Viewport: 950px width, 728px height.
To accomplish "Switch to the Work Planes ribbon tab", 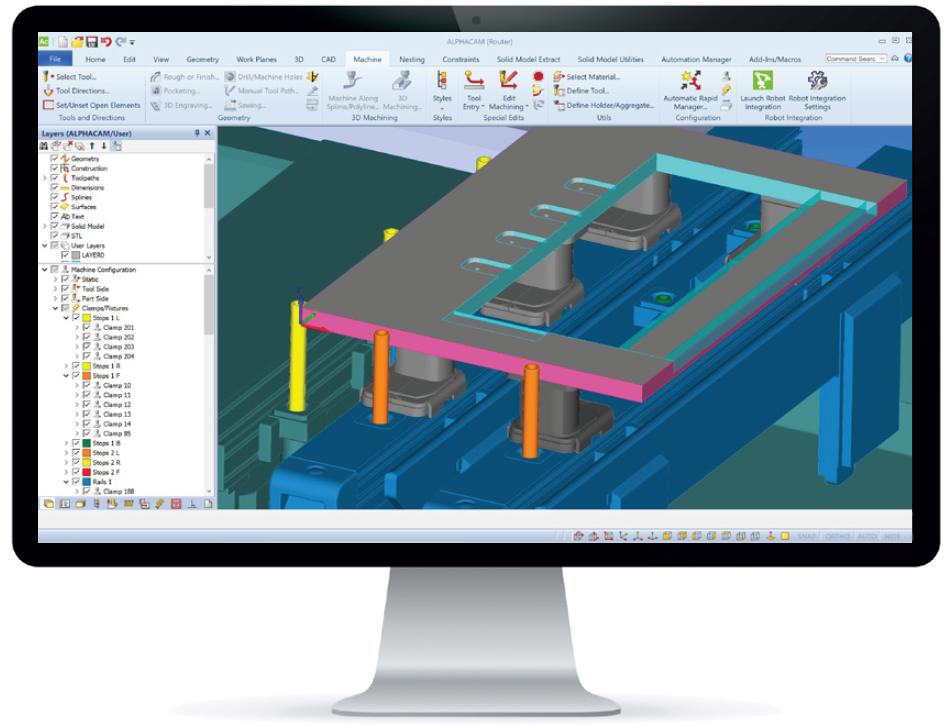I will pos(256,59).
